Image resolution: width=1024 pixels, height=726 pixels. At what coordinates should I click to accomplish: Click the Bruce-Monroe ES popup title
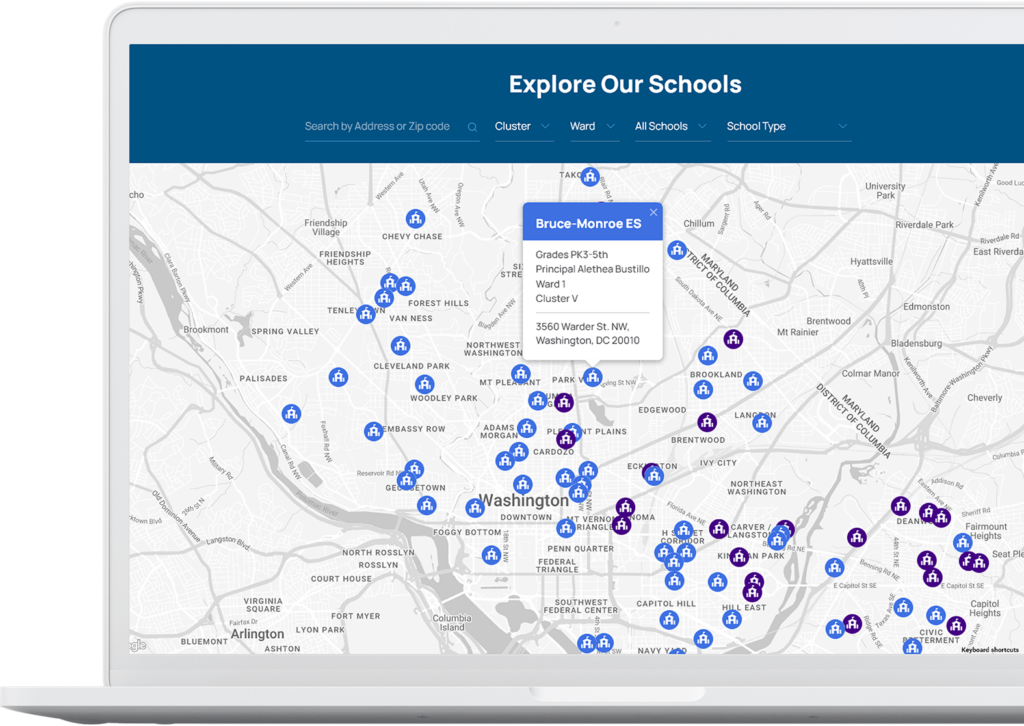(x=588, y=224)
